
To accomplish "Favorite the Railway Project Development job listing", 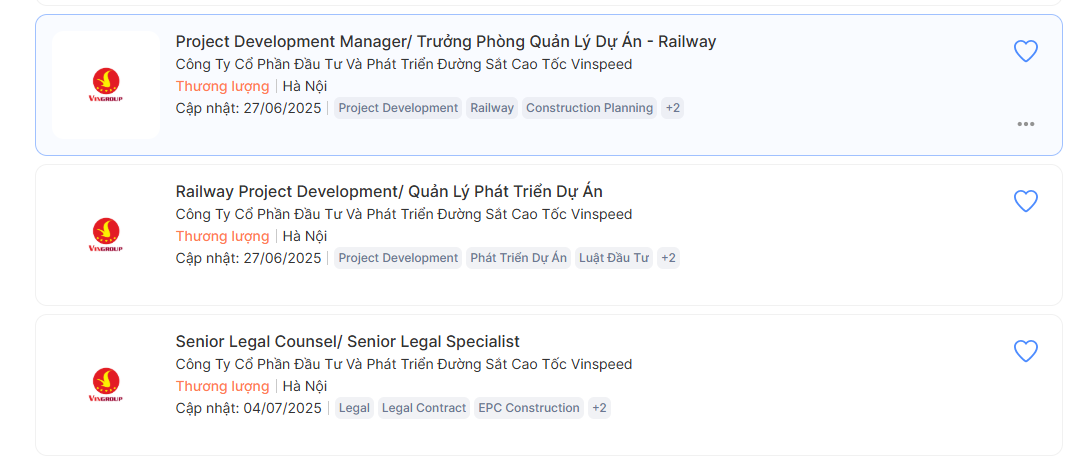I will click(x=1025, y=201).
